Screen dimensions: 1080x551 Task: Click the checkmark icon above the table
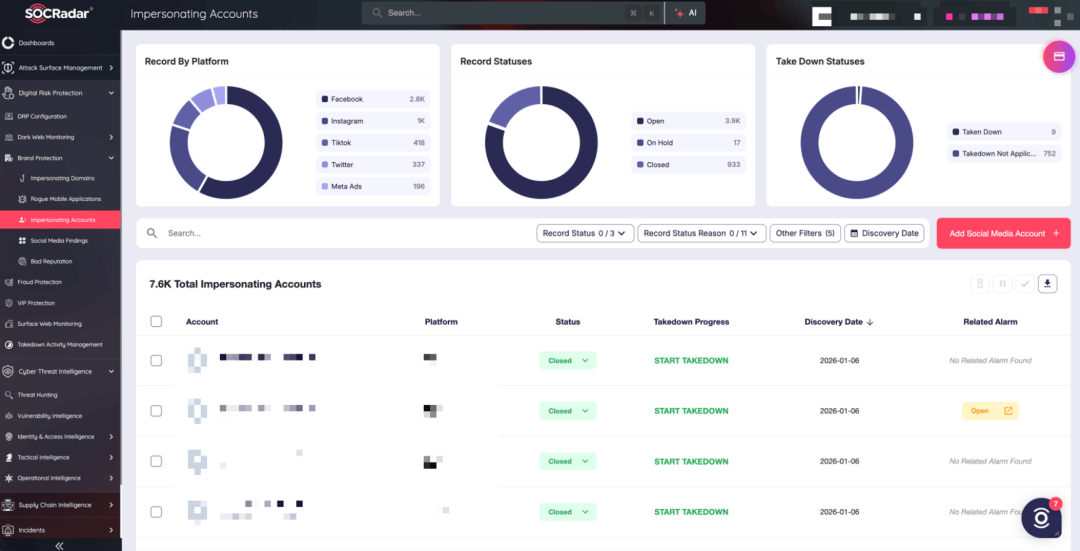1025,284
